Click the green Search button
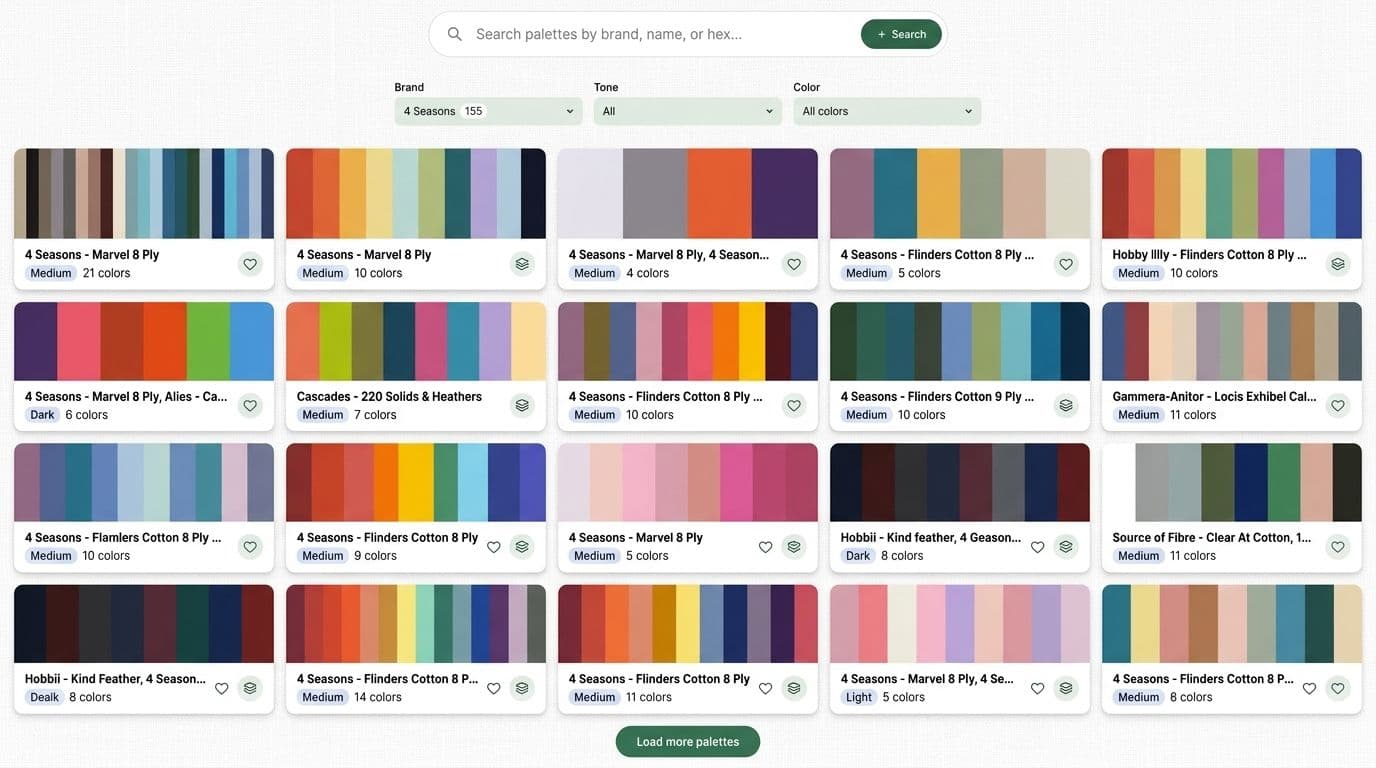1376x768 pixels. (901, 34)
